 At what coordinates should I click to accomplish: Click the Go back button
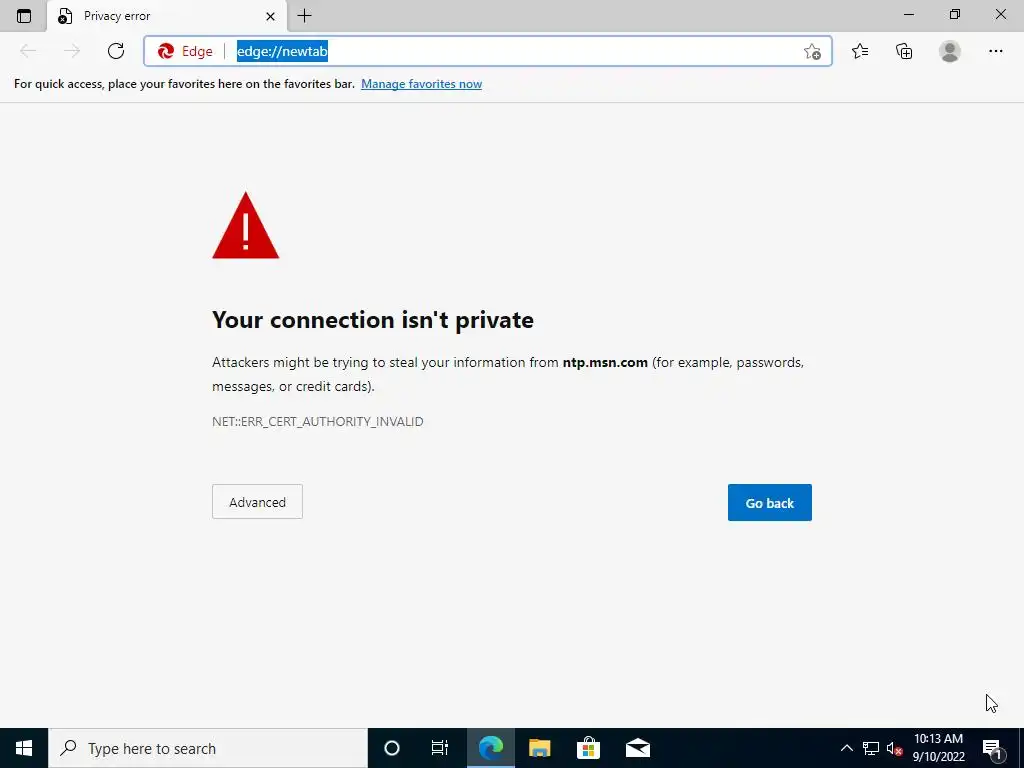coord(769,502)
